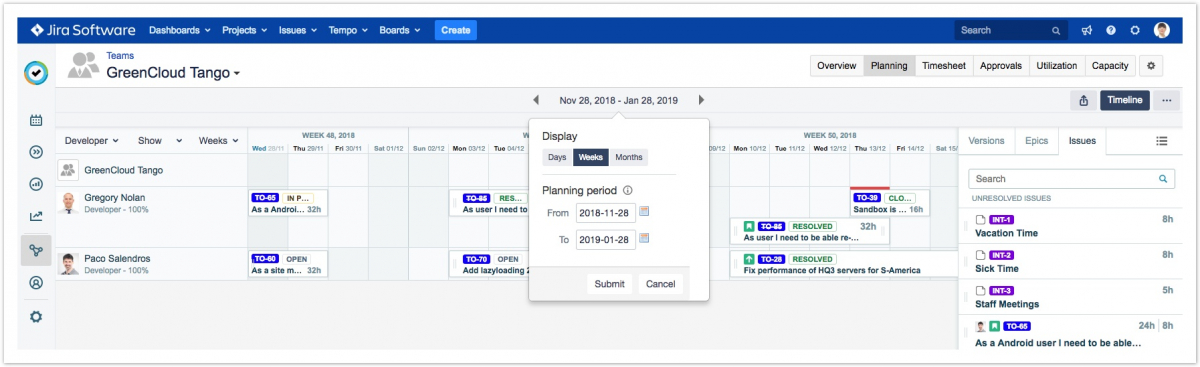Click the From date field 2018-11-28
Viewport: 1200px width, 367px height.
[606, 212]
